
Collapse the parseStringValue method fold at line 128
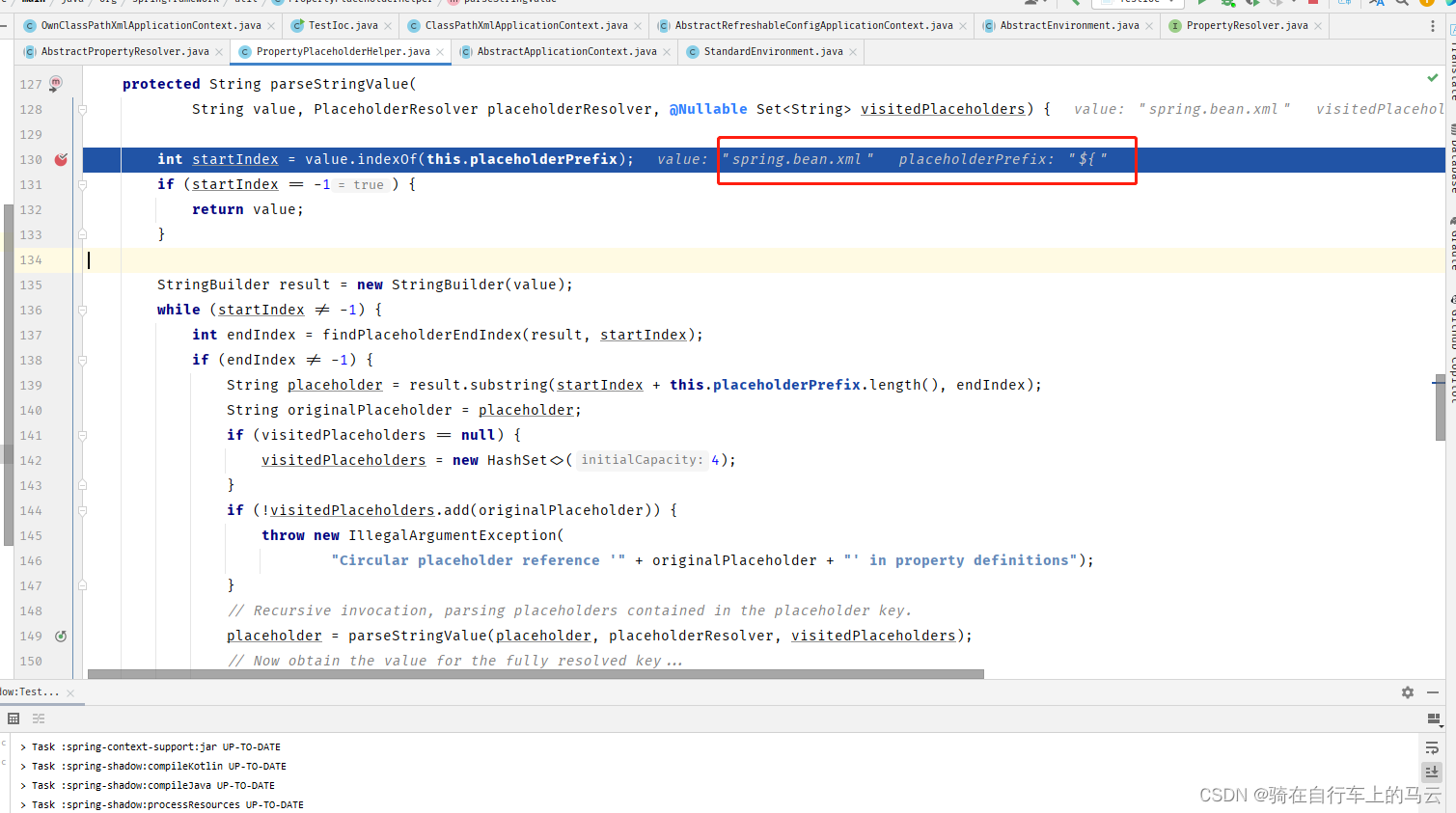(82, 109)
